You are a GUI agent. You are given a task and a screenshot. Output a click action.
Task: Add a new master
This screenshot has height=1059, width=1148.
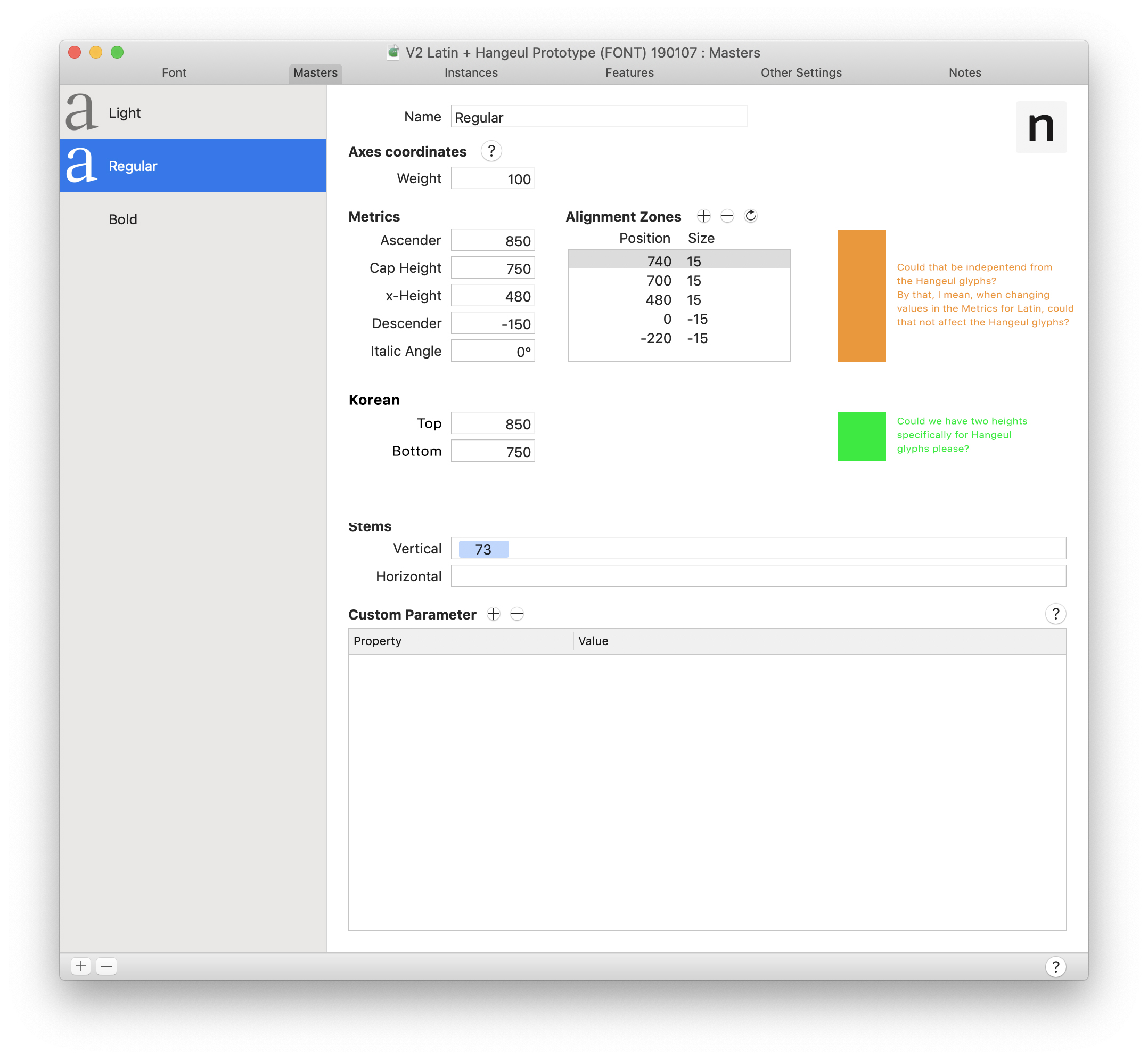(x=81, y=966)
